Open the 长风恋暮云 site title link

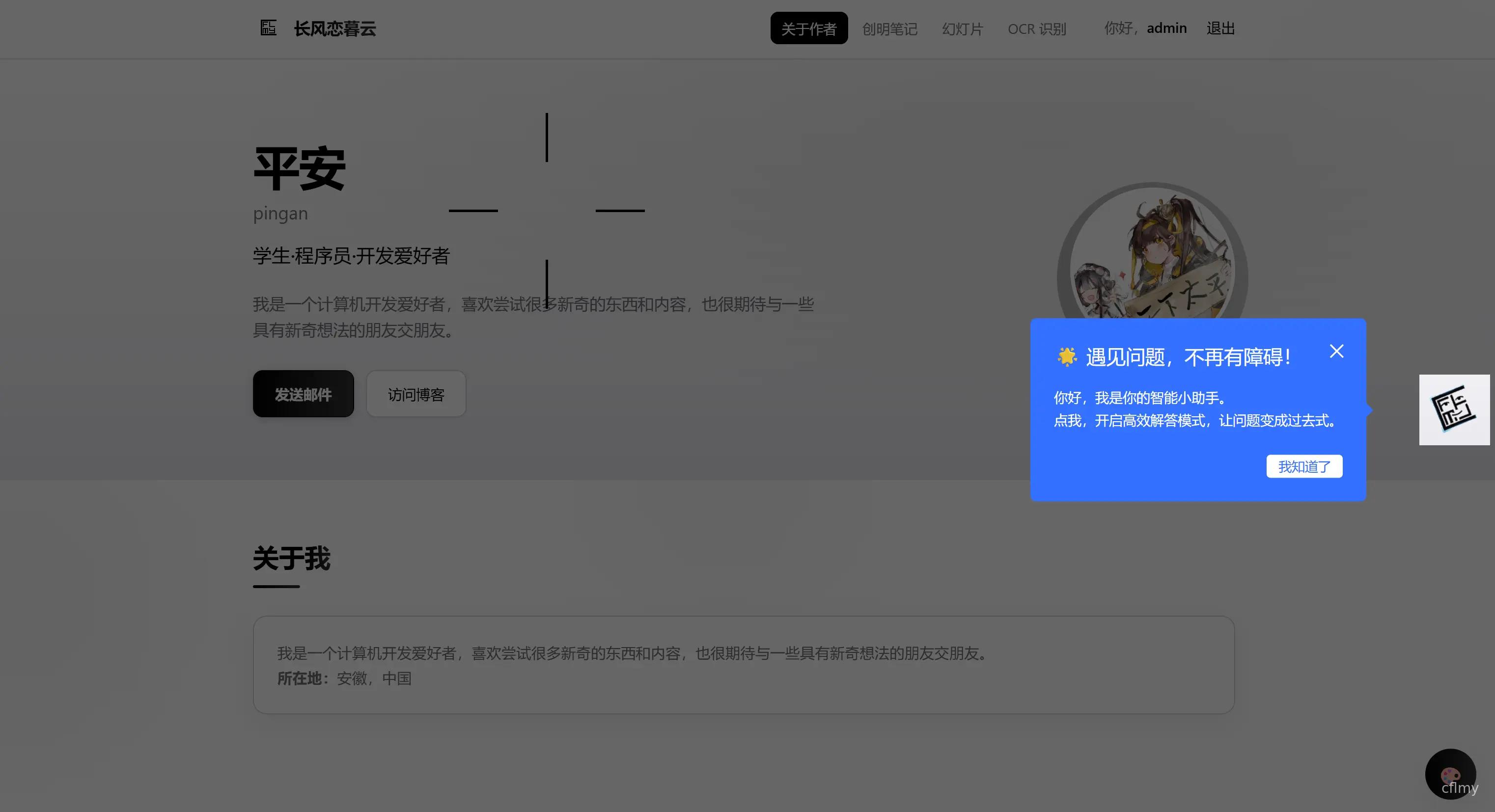335,28
